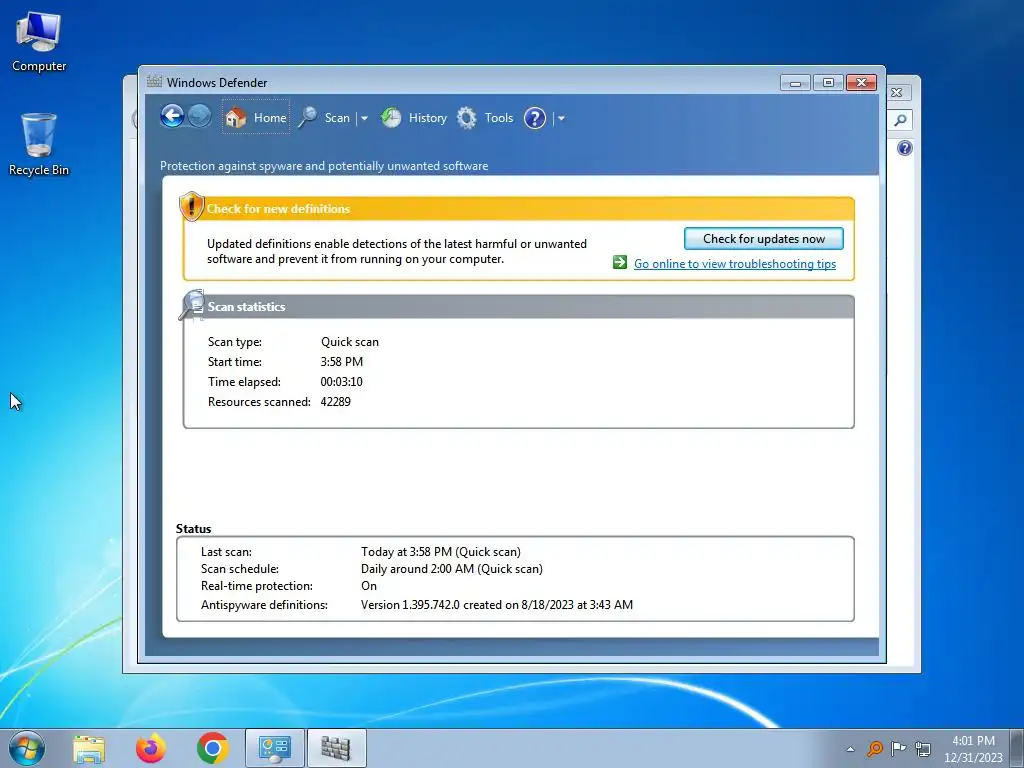Select the 'Quick scan' scan type value
Viewport: 1024px width, 768px height.
349,342
